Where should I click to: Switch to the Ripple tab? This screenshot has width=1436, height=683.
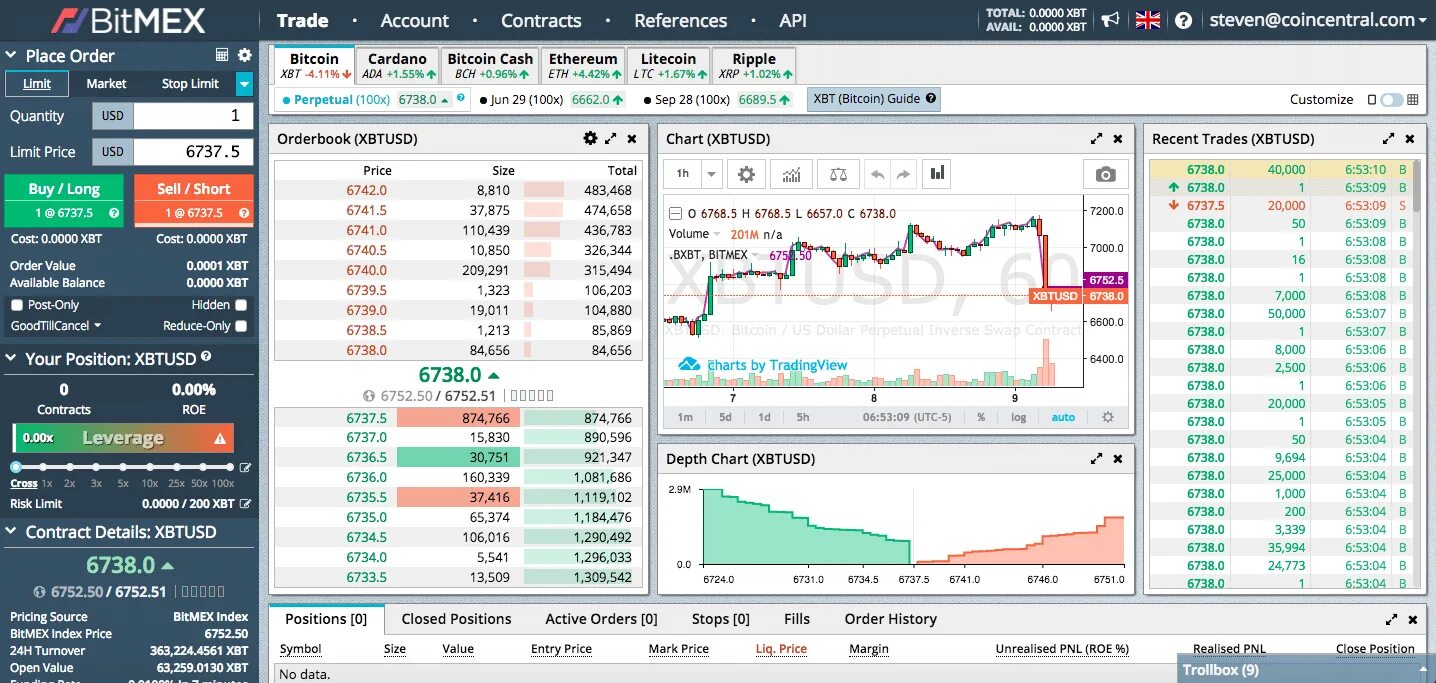tap(754, 66)
